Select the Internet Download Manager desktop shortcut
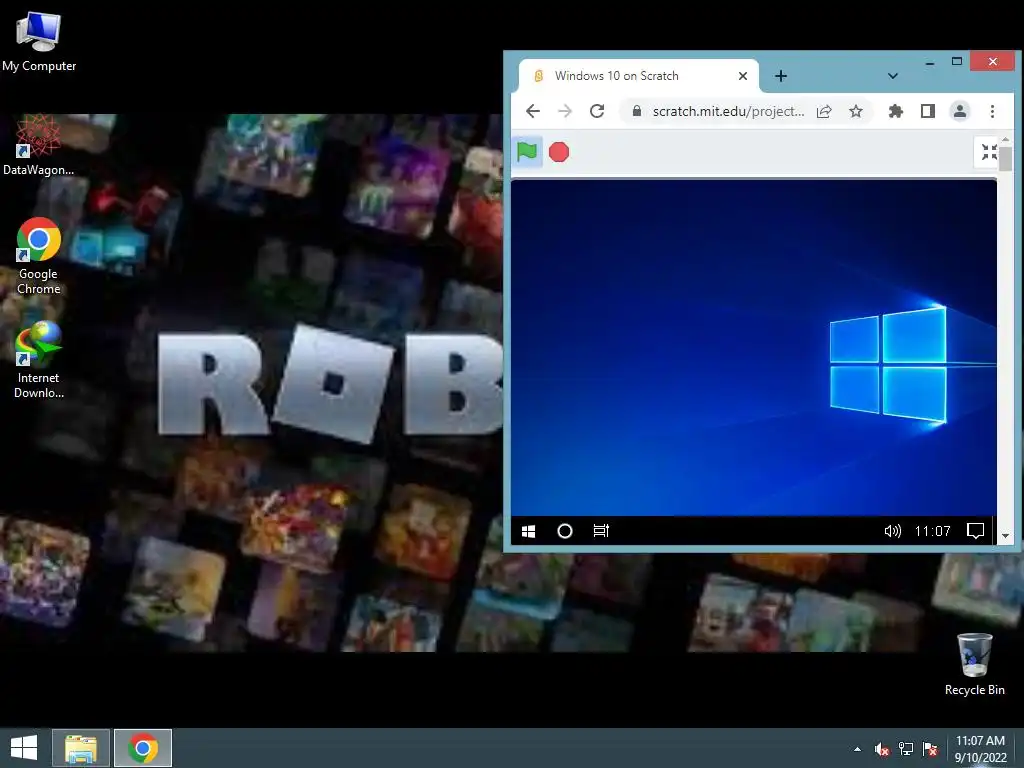 click(x=39, y=360)
